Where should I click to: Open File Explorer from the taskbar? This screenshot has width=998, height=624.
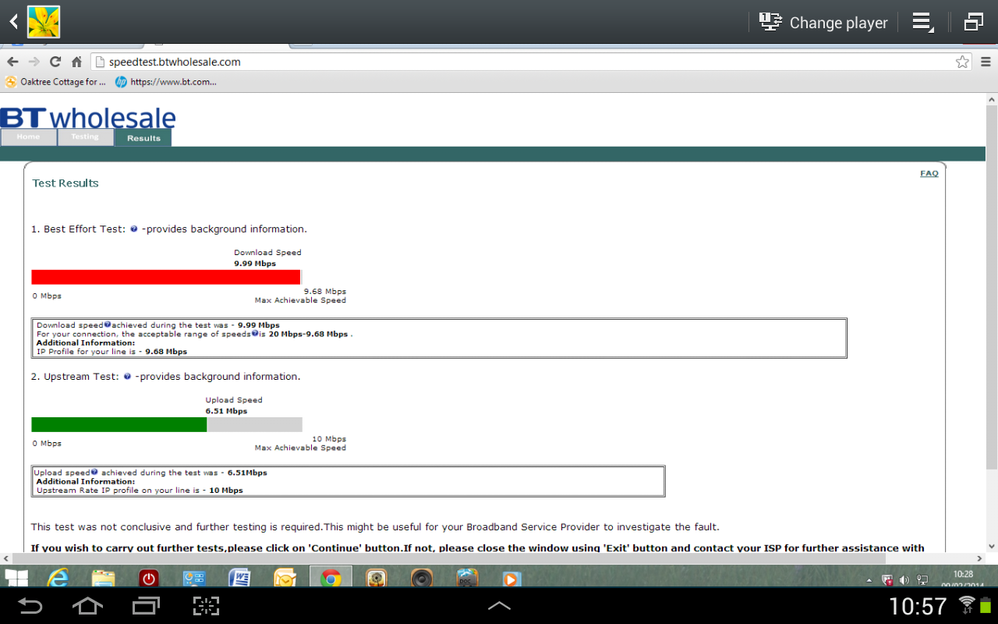[102, 578]
